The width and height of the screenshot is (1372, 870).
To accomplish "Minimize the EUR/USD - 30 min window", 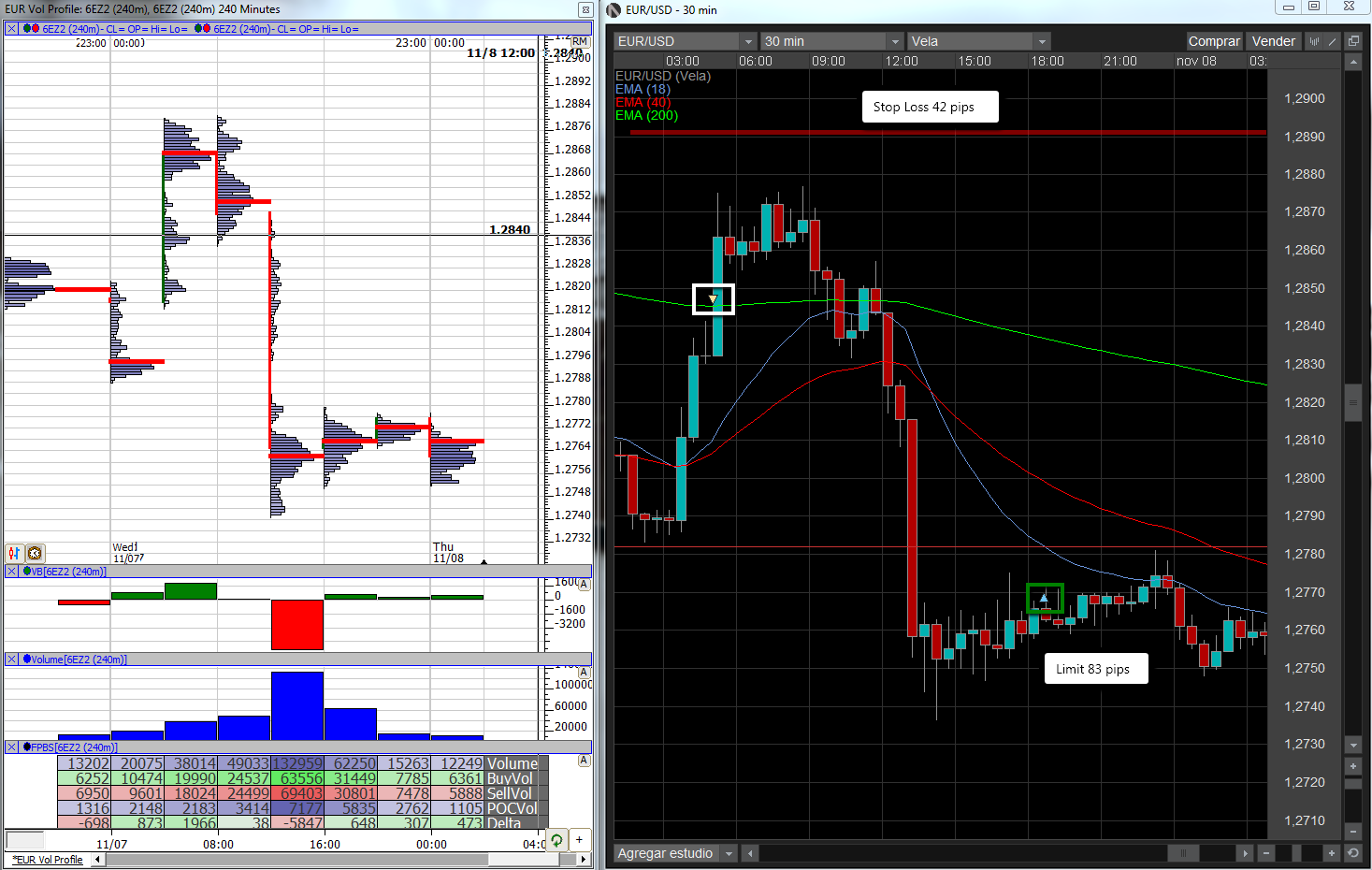I will (1289, 7).
